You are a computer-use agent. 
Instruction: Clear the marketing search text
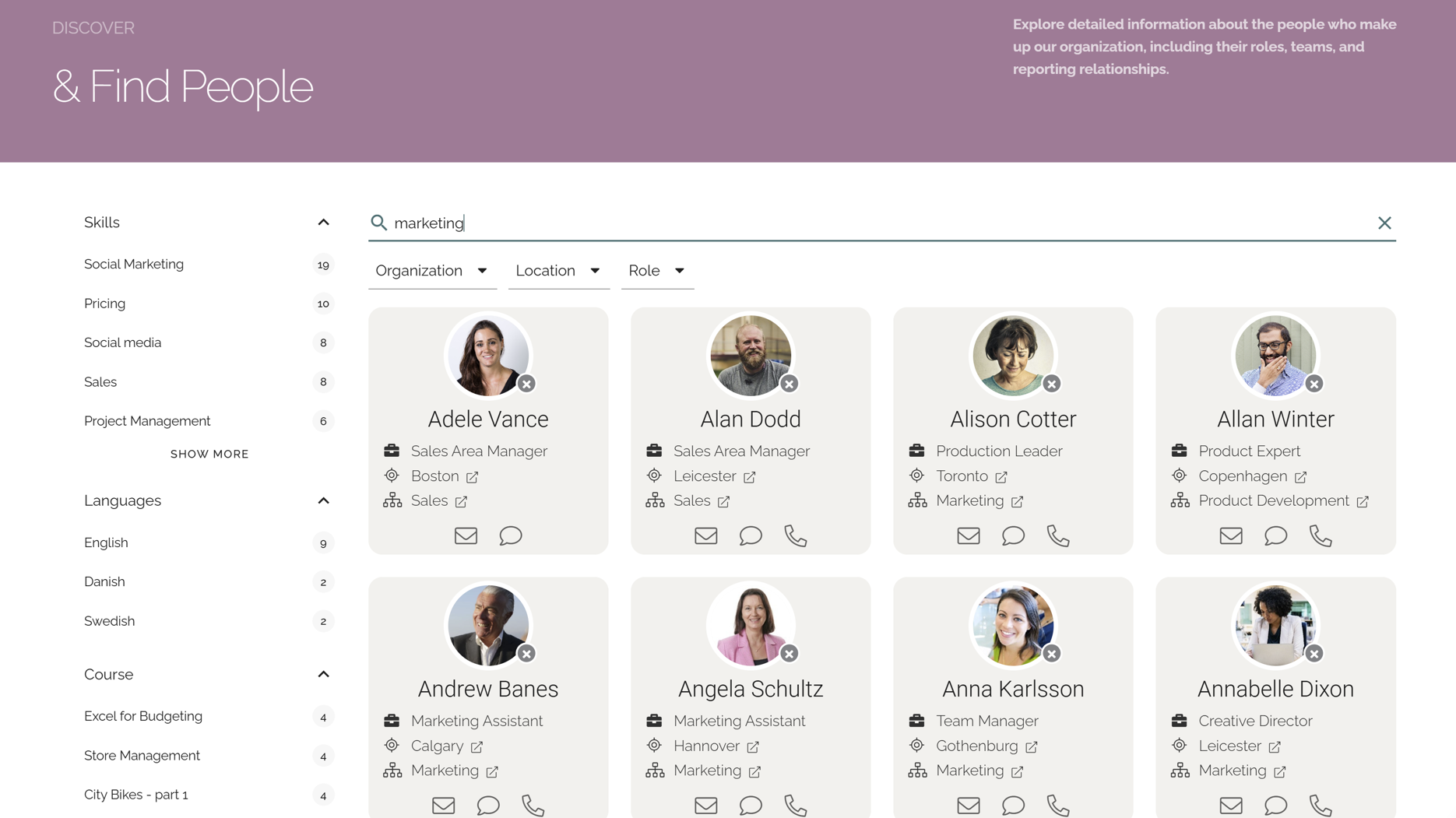tap(1384, 223)
